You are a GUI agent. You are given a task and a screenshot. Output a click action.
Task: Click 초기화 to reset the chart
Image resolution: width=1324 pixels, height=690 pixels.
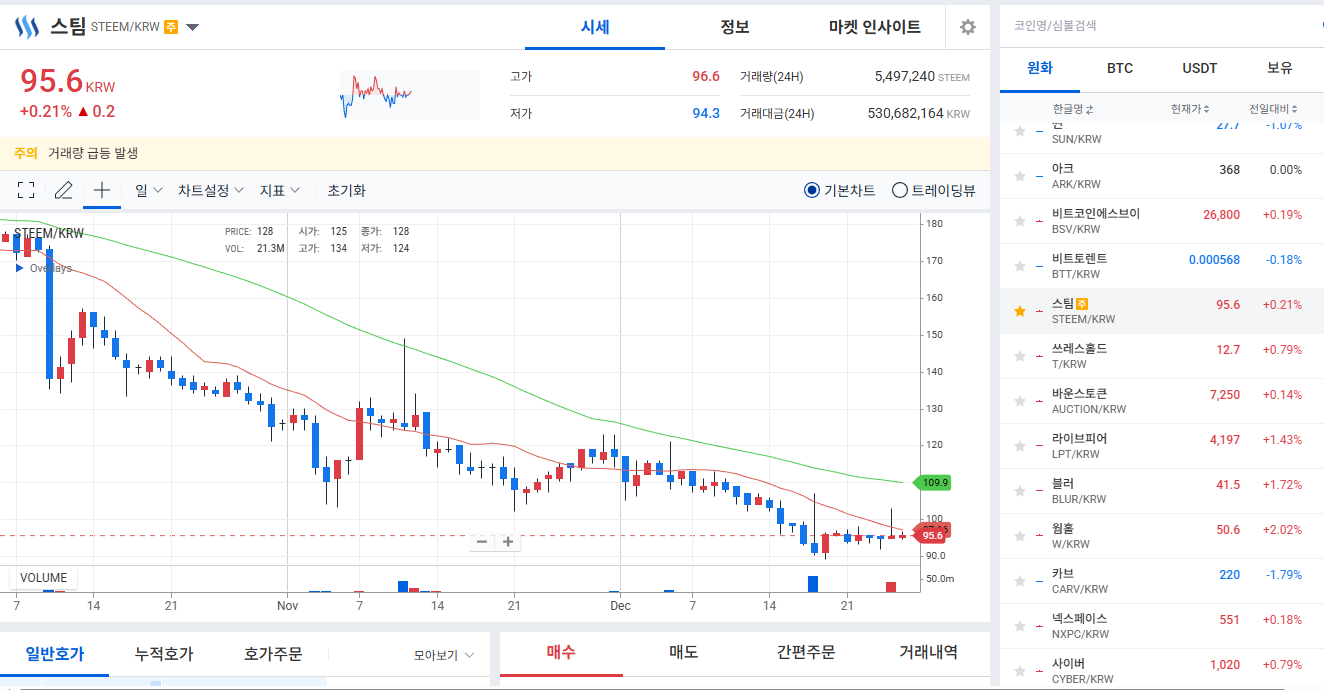(346, 190)
